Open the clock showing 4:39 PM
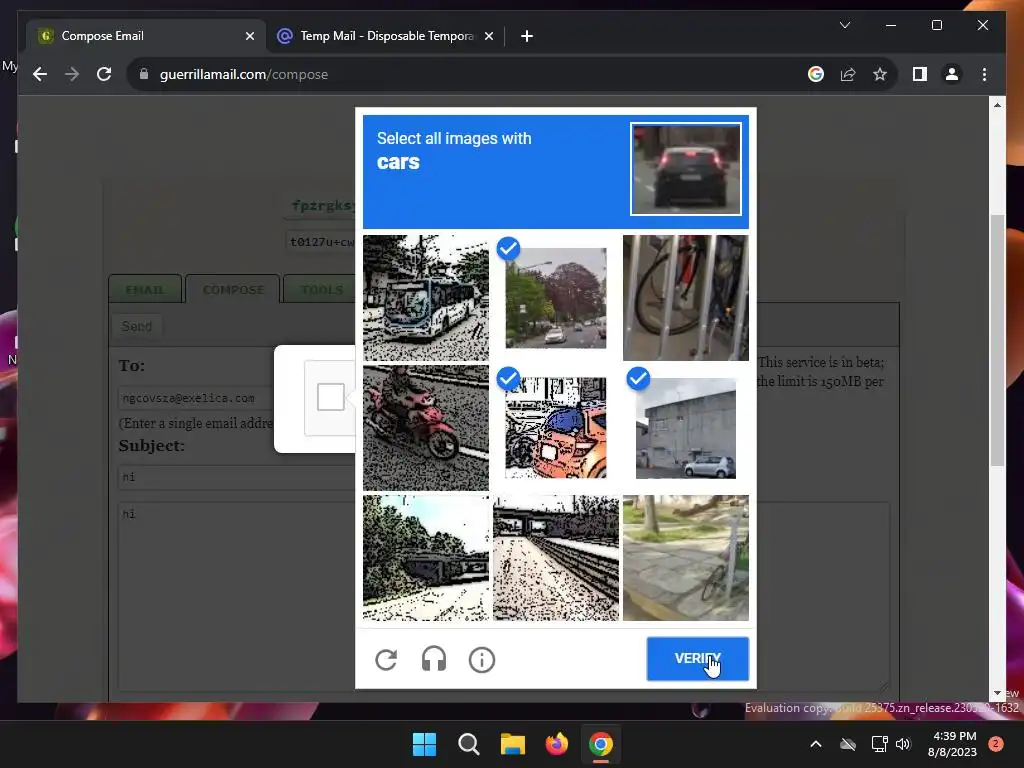 click(x=952, y=744)
